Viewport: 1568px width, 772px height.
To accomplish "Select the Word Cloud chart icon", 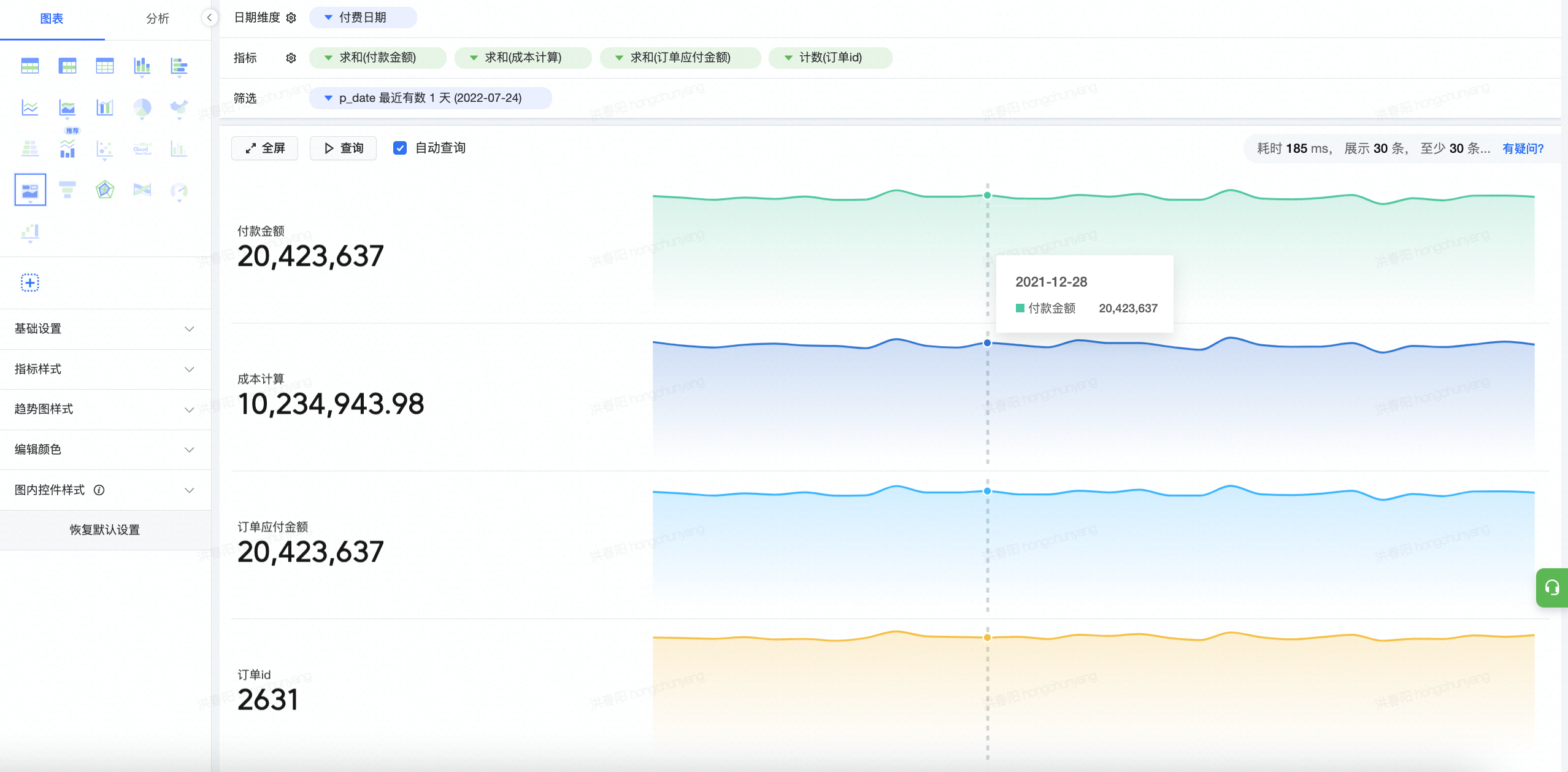I will tap(142, 149).
